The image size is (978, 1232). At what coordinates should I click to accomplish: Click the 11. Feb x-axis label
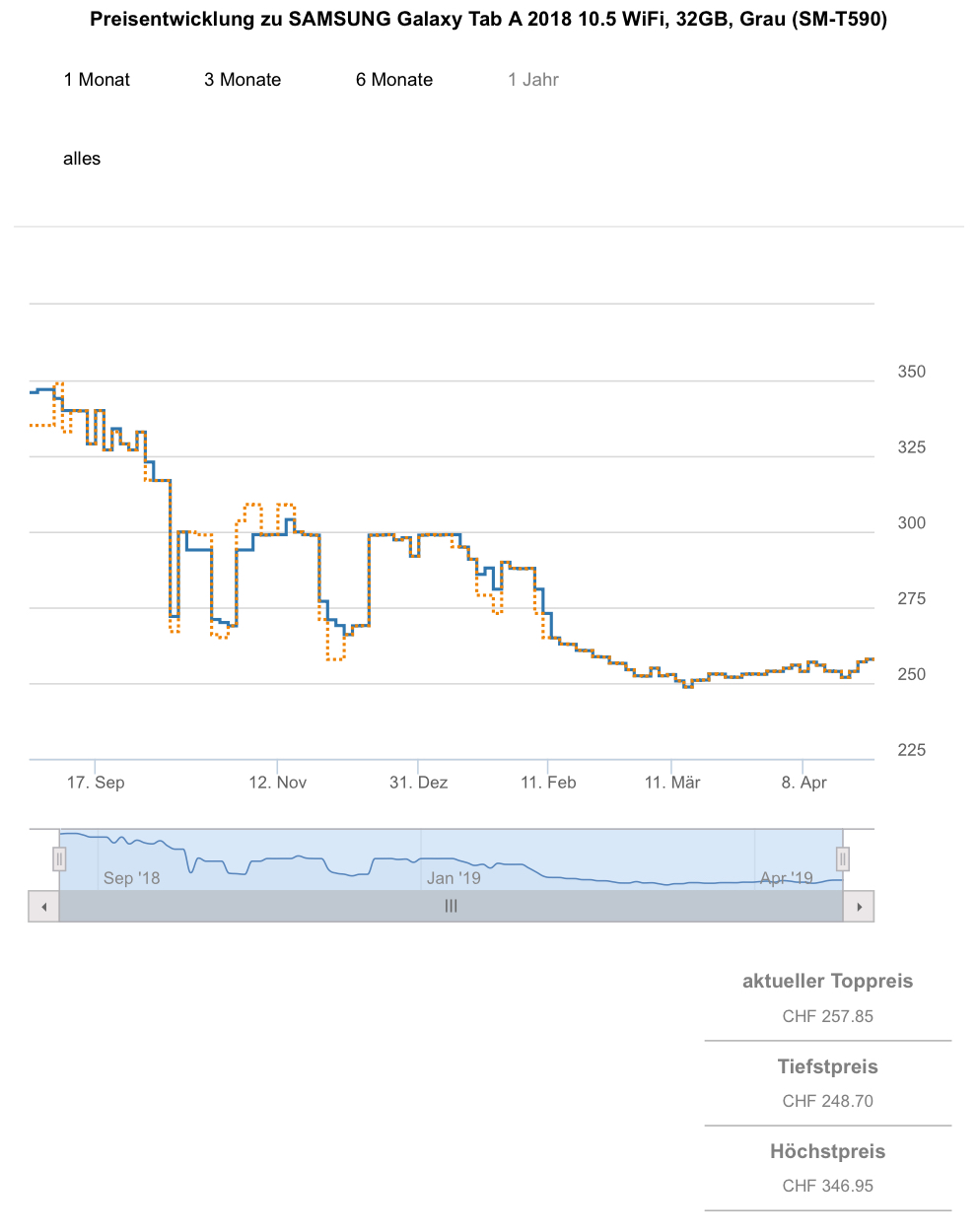pyautogui.click(x=548, y=783)
